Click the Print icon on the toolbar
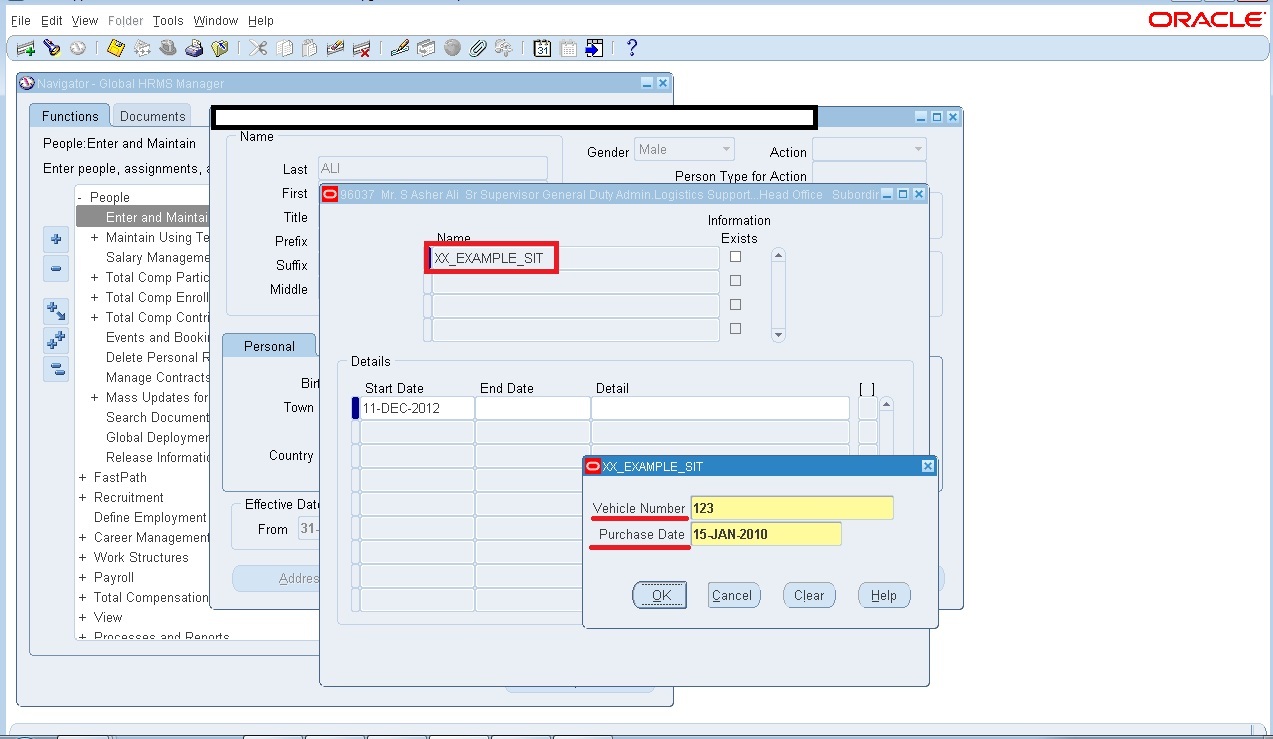The height and width of the screenshot is (739, 1273). point(194,47)
